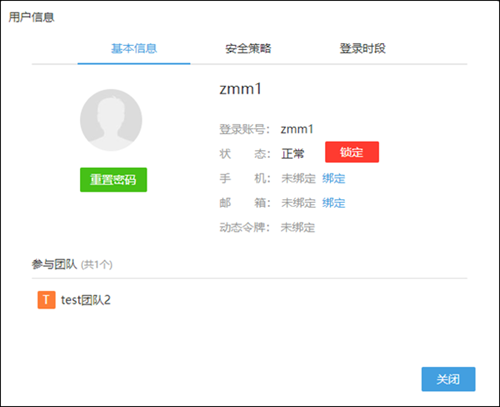The image size is (500, 407).
Task: Click the 正常 status text
Action: tap(293, 154)
